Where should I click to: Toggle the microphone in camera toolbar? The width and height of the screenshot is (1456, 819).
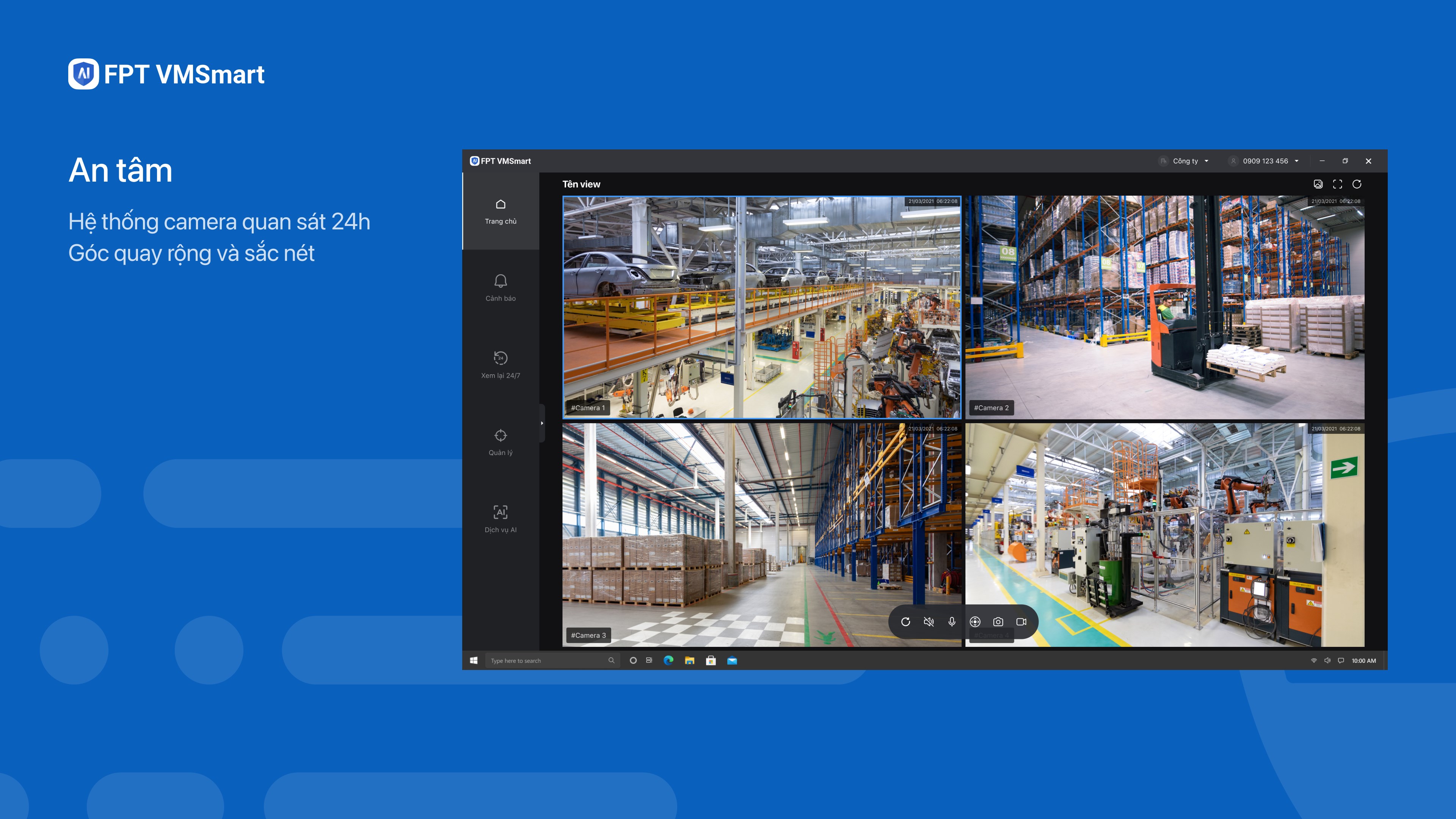coord(952,622)
